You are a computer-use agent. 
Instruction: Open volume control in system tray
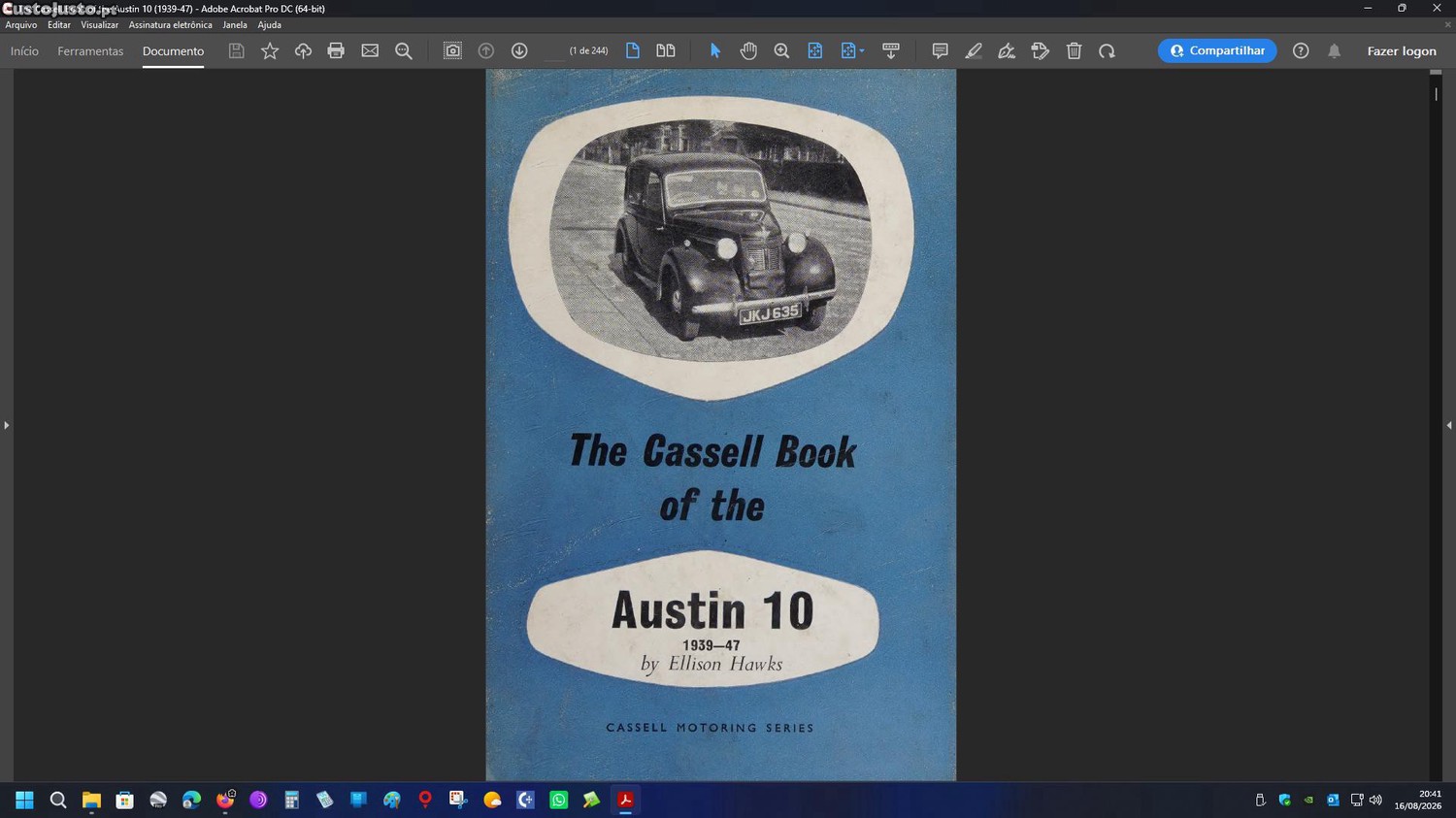point(1375,800)
